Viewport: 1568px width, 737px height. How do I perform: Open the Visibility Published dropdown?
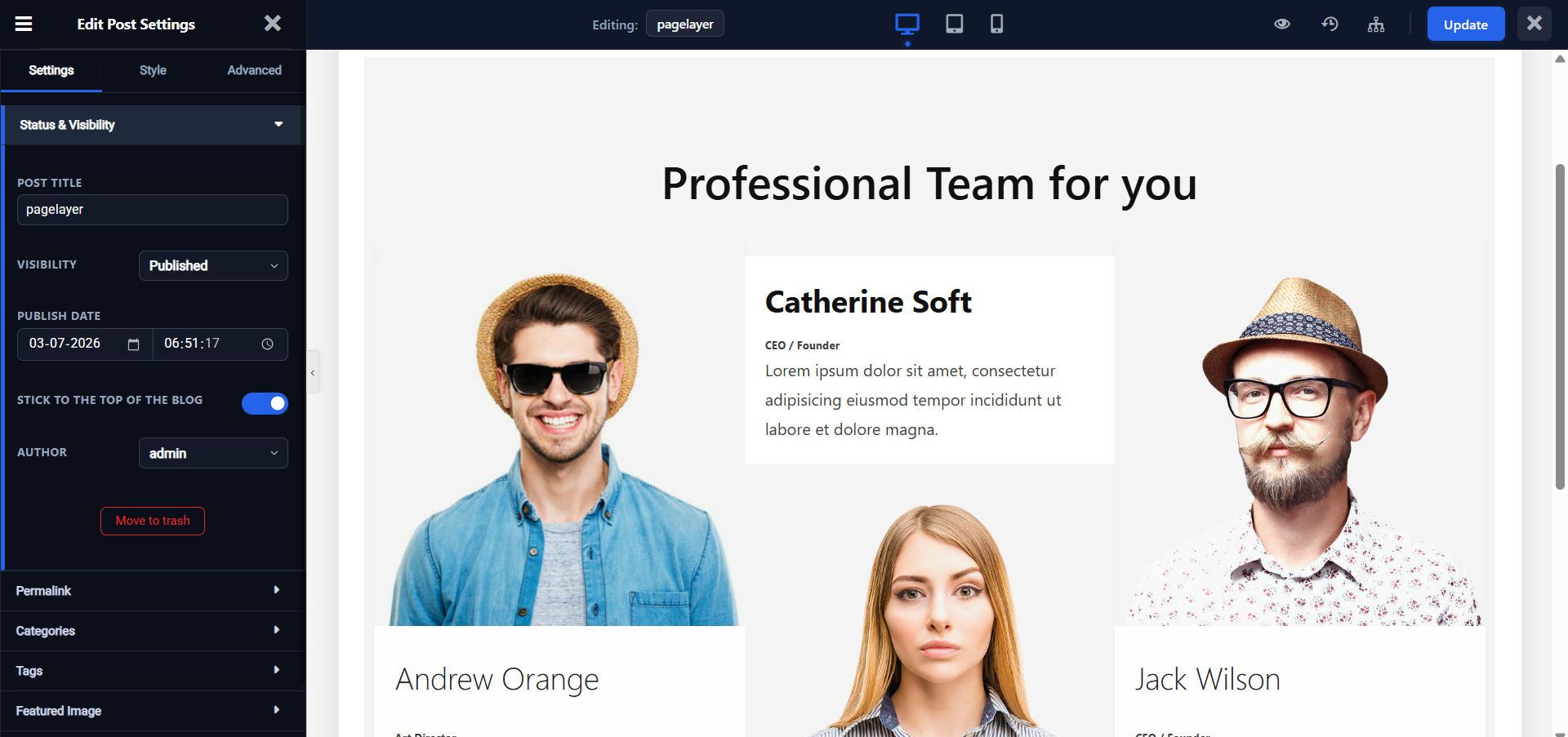(x=213, y=266)
